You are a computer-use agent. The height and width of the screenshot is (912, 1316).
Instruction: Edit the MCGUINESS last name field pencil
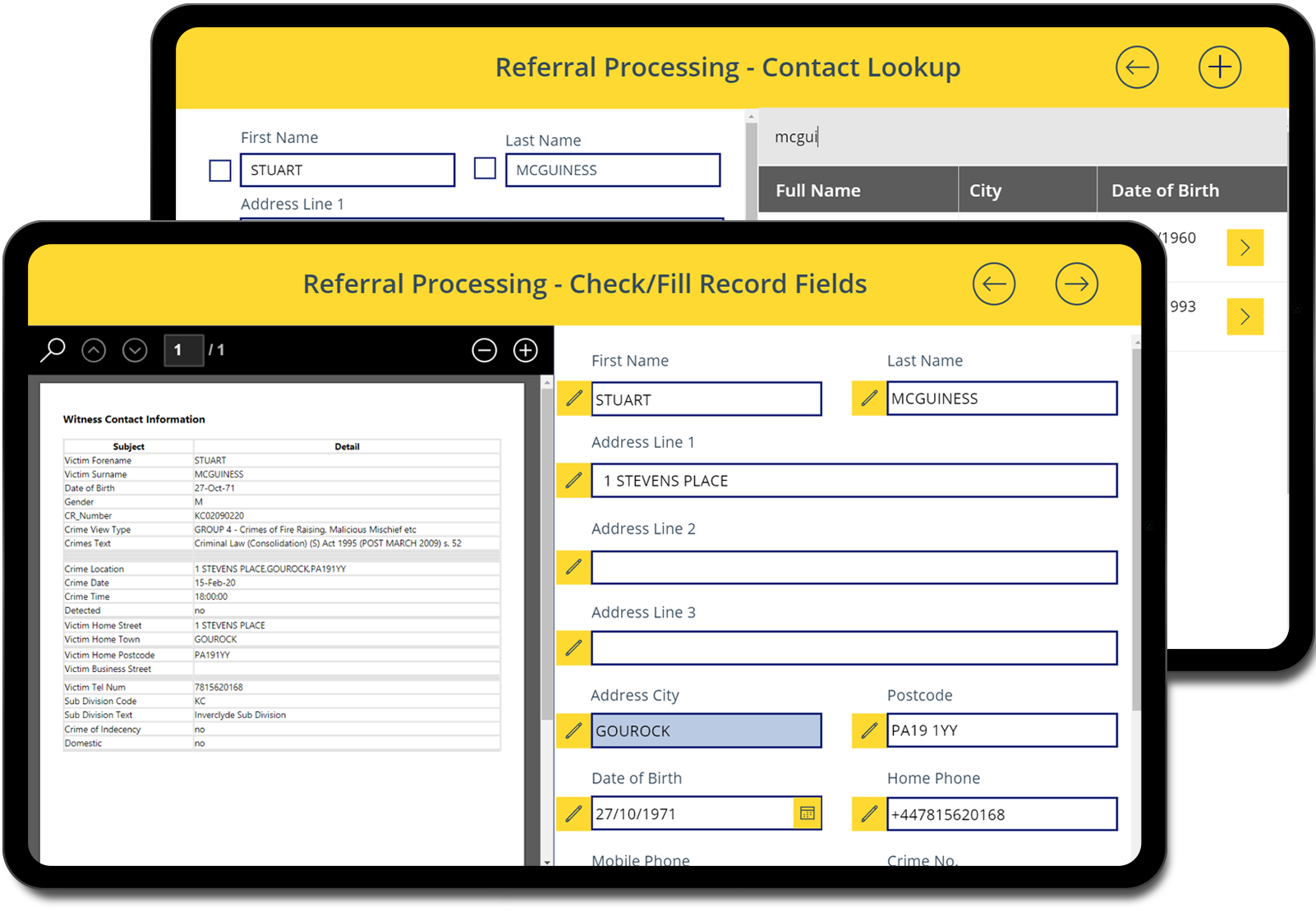point(868,398)
